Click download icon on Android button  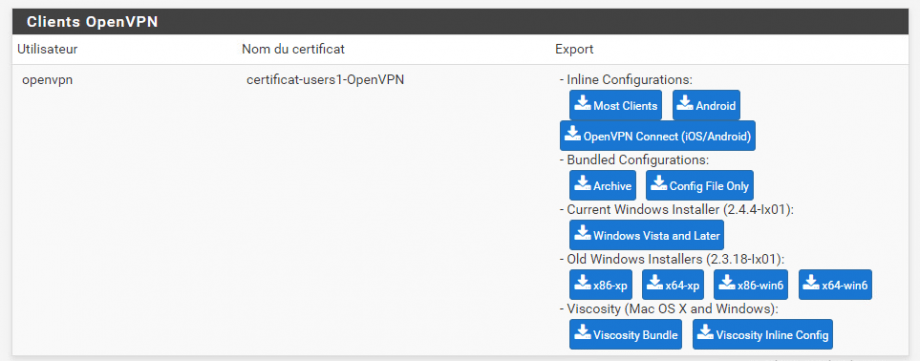pyautogui.click(x=685, y=104)
